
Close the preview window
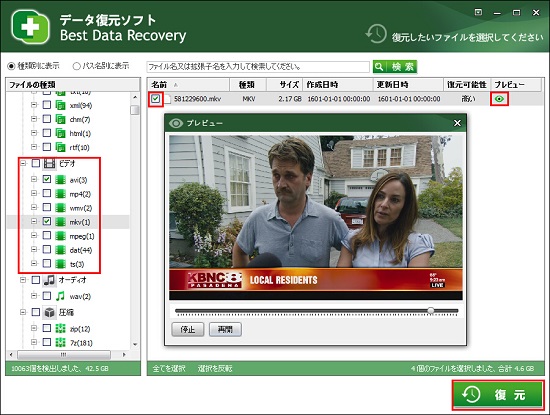457,123
